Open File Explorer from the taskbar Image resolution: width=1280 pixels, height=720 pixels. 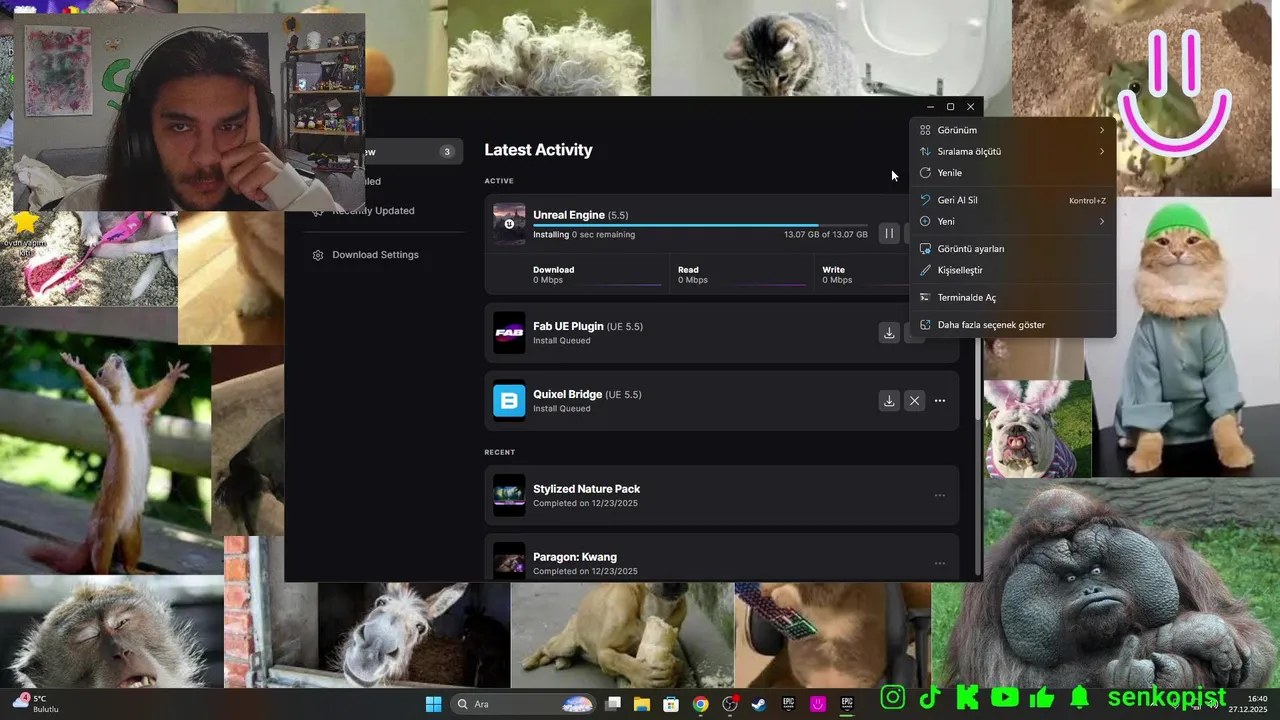642,704
